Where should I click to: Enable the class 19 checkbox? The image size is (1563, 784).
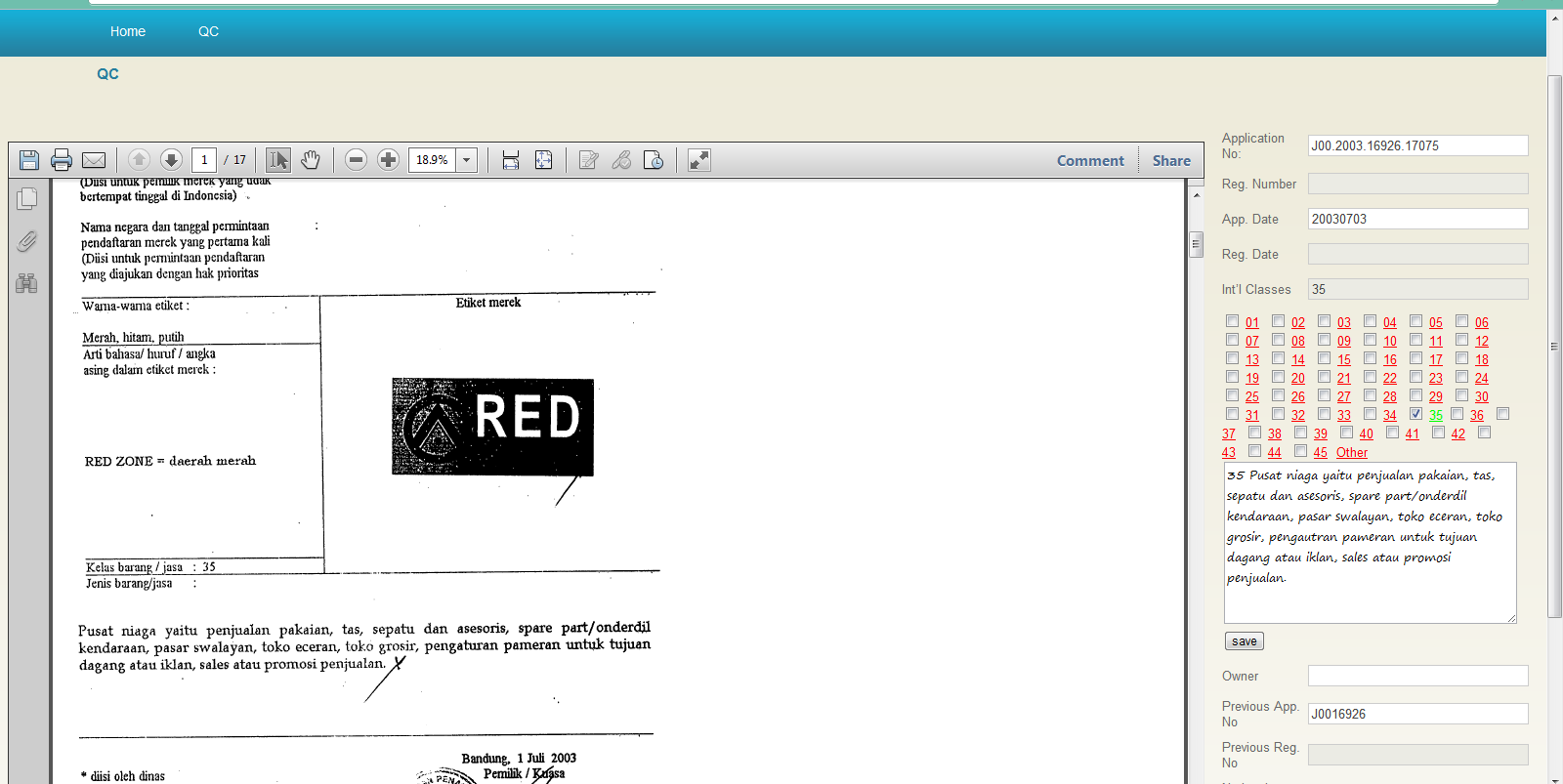click(x=1233, y=377)
